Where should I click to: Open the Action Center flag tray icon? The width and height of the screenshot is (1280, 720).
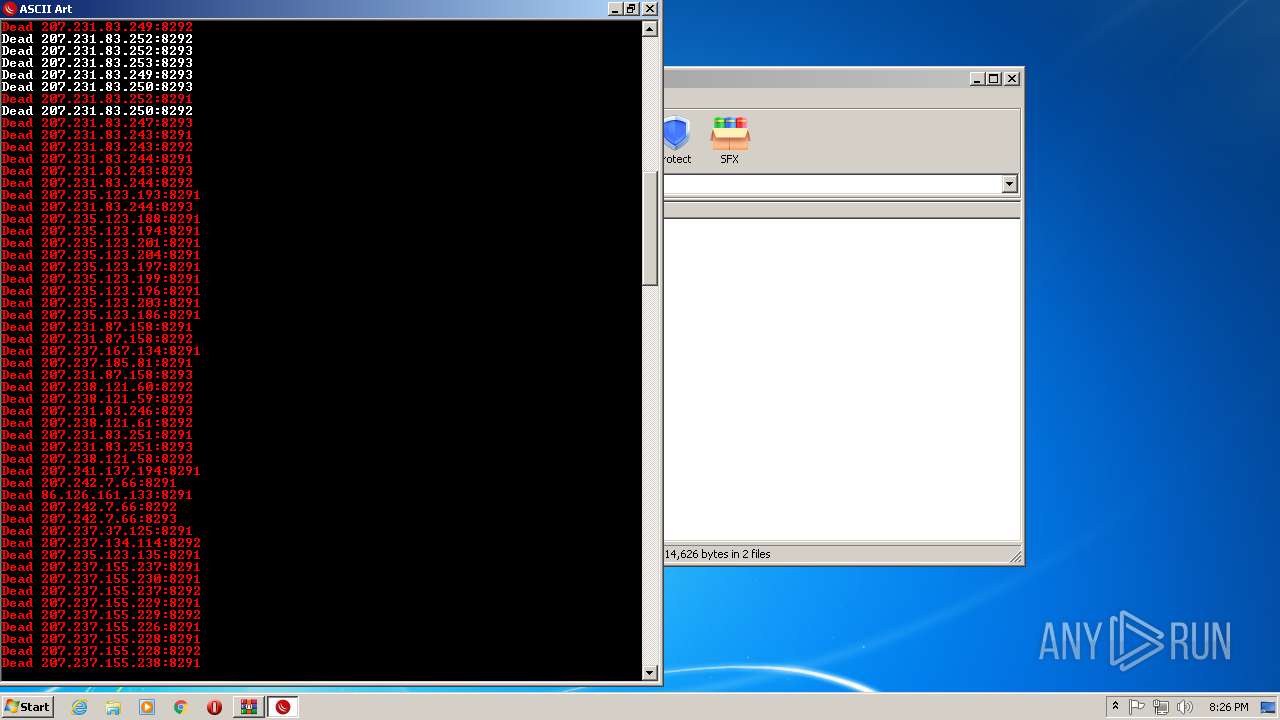tap(1137, 707)
